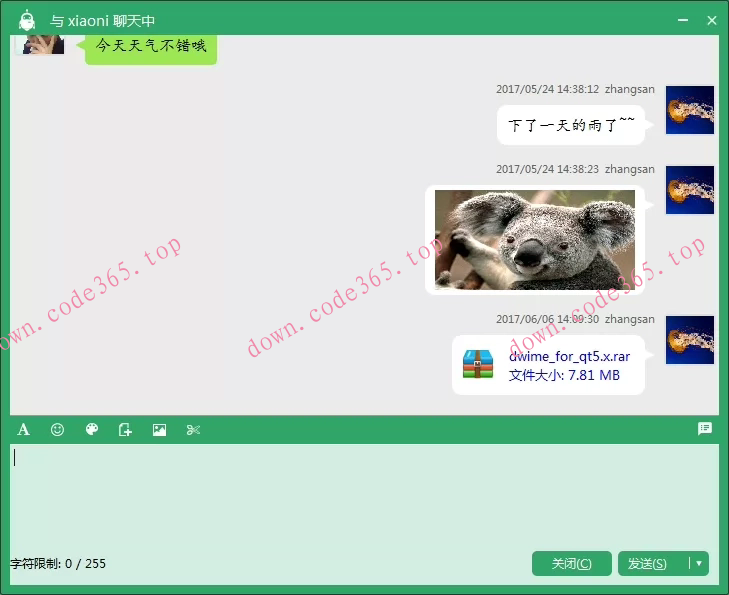Open the dwime_for_qt5.x.rar file link
This screenshot has width=729, height=595.
(x=569, y=356)
